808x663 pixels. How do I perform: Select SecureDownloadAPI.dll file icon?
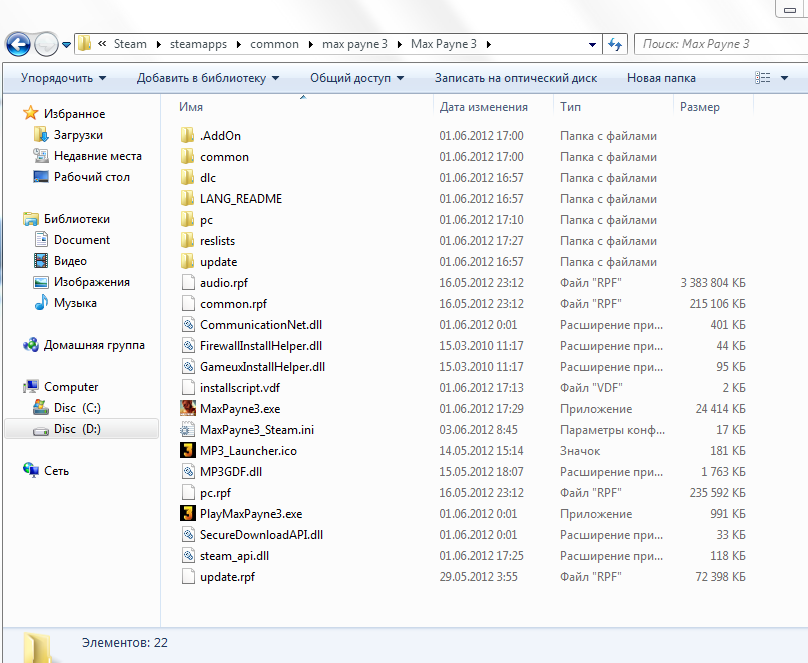point(188,535)
